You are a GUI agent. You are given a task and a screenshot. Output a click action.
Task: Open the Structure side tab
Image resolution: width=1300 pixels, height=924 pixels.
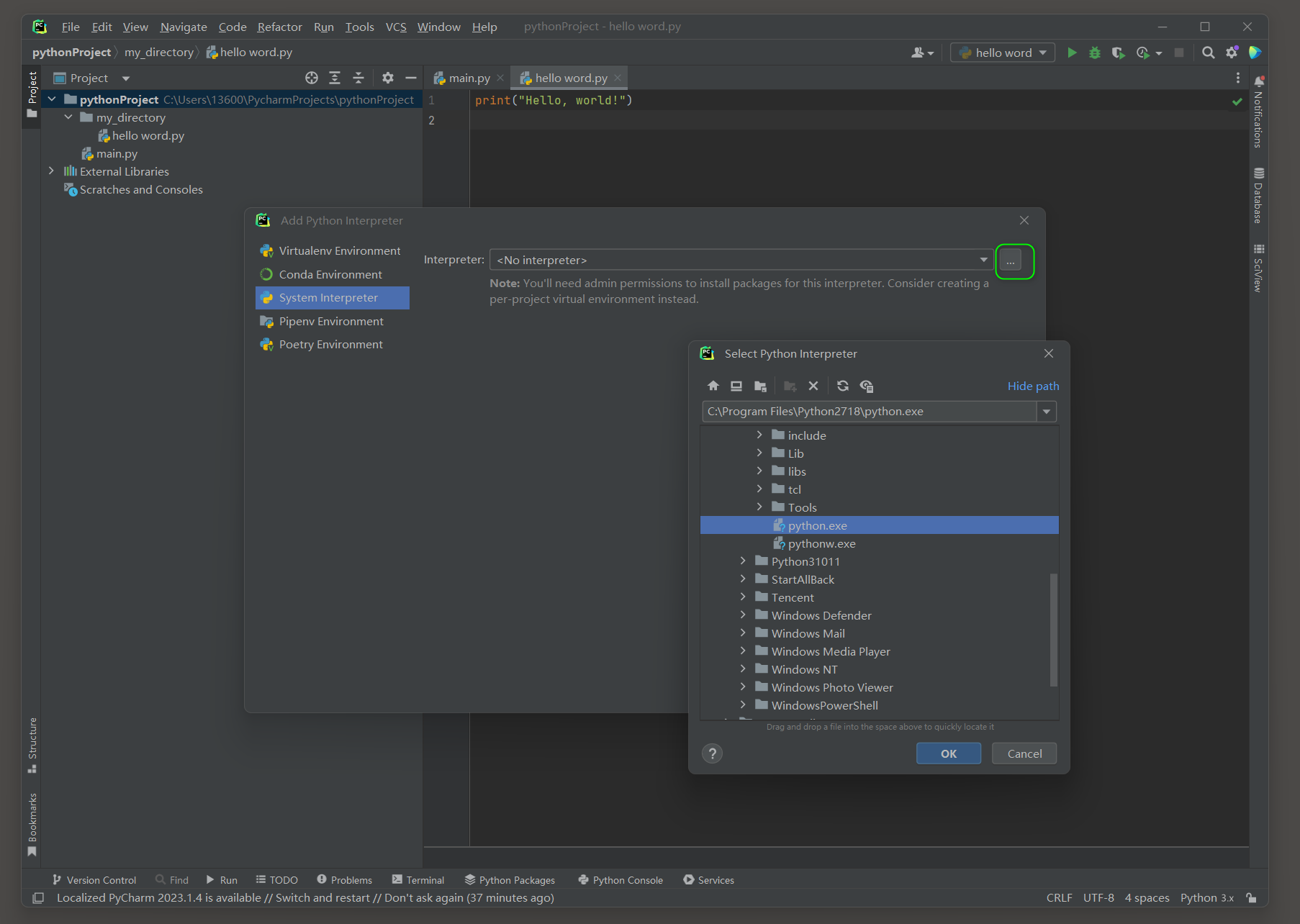pyautogui.click(x=32, y=745)
